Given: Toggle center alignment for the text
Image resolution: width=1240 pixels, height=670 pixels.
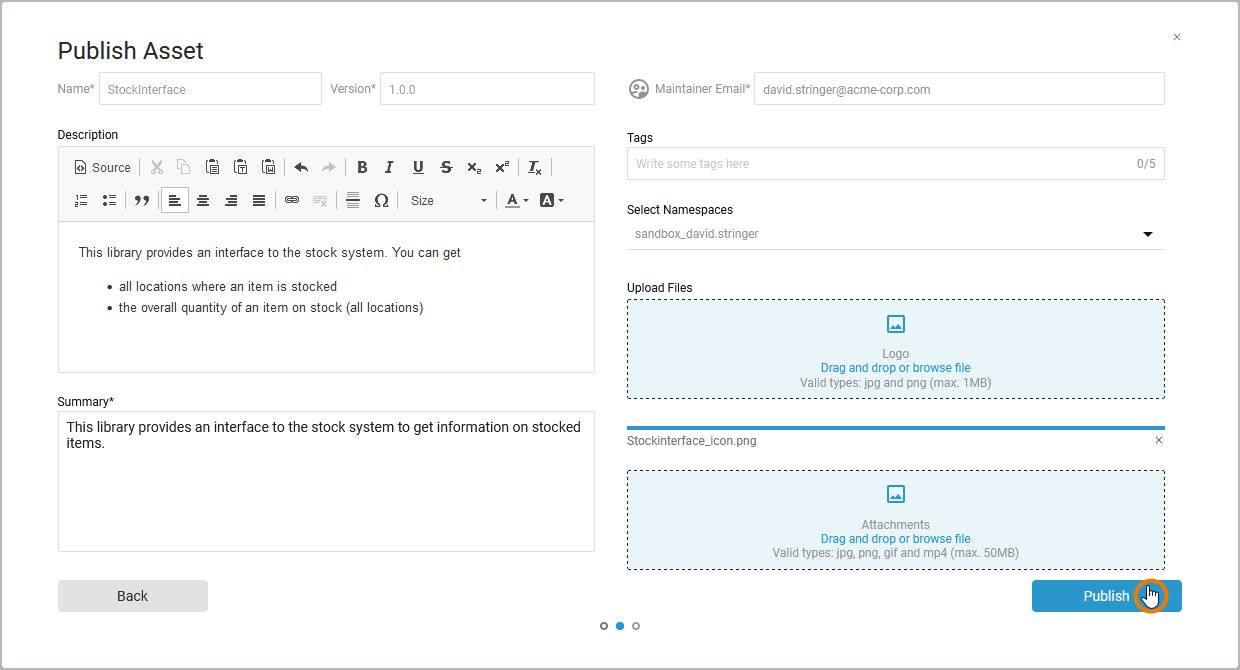Looking at the screenshot, I should [x=203, y=200].
